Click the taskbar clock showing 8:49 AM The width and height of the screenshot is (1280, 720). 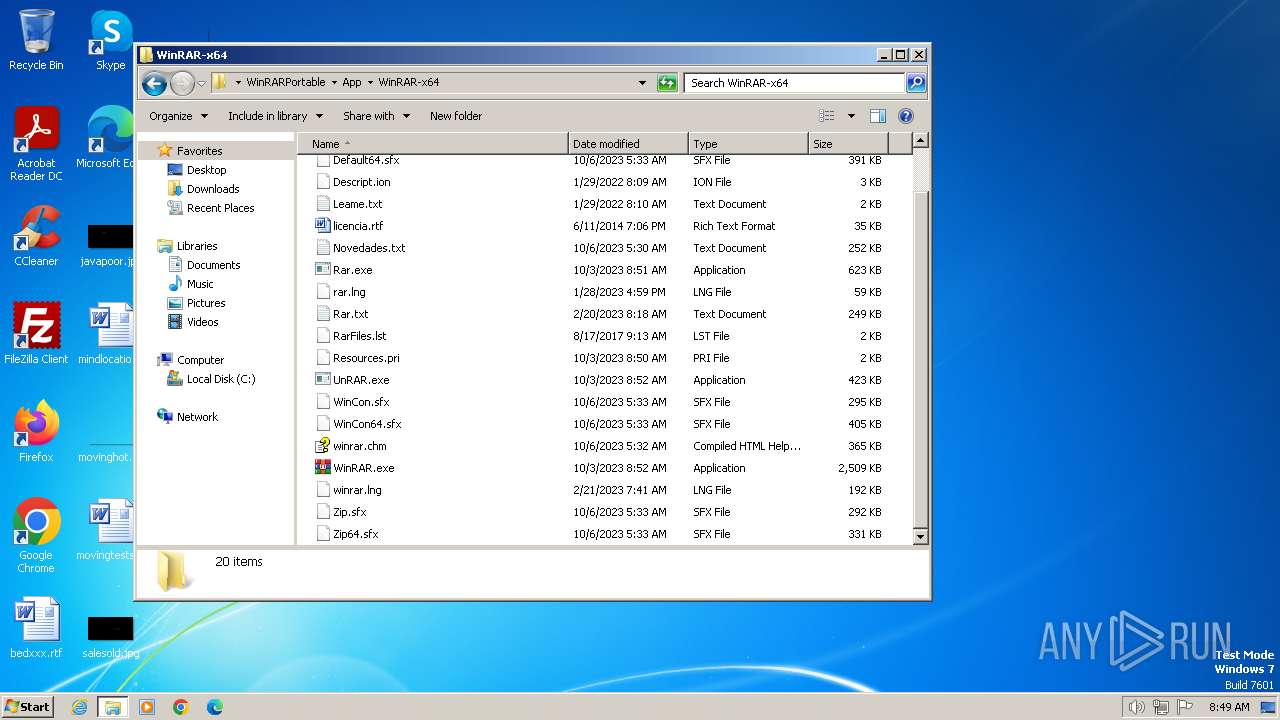pos(1229,707)
